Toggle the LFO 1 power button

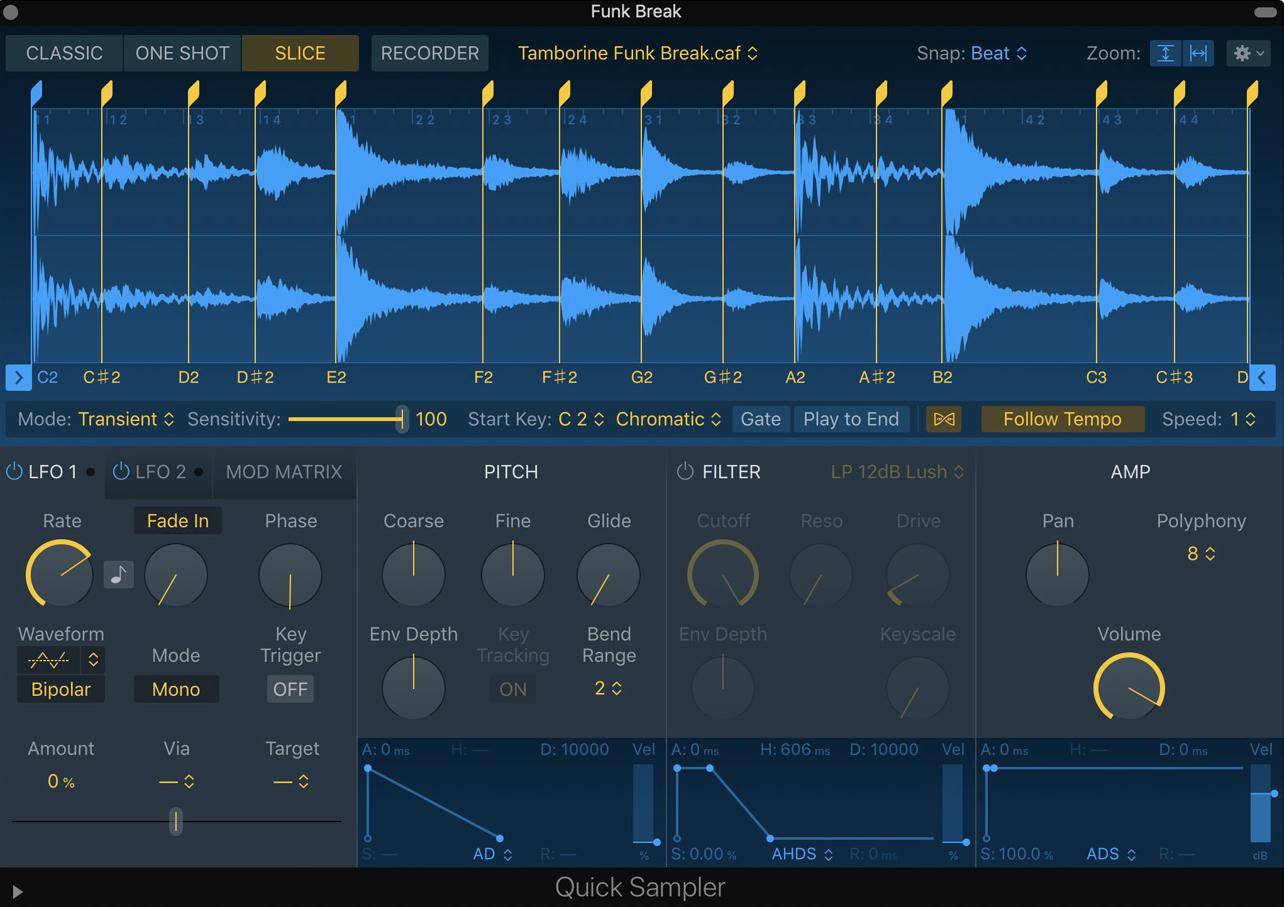tap(14, 472)
